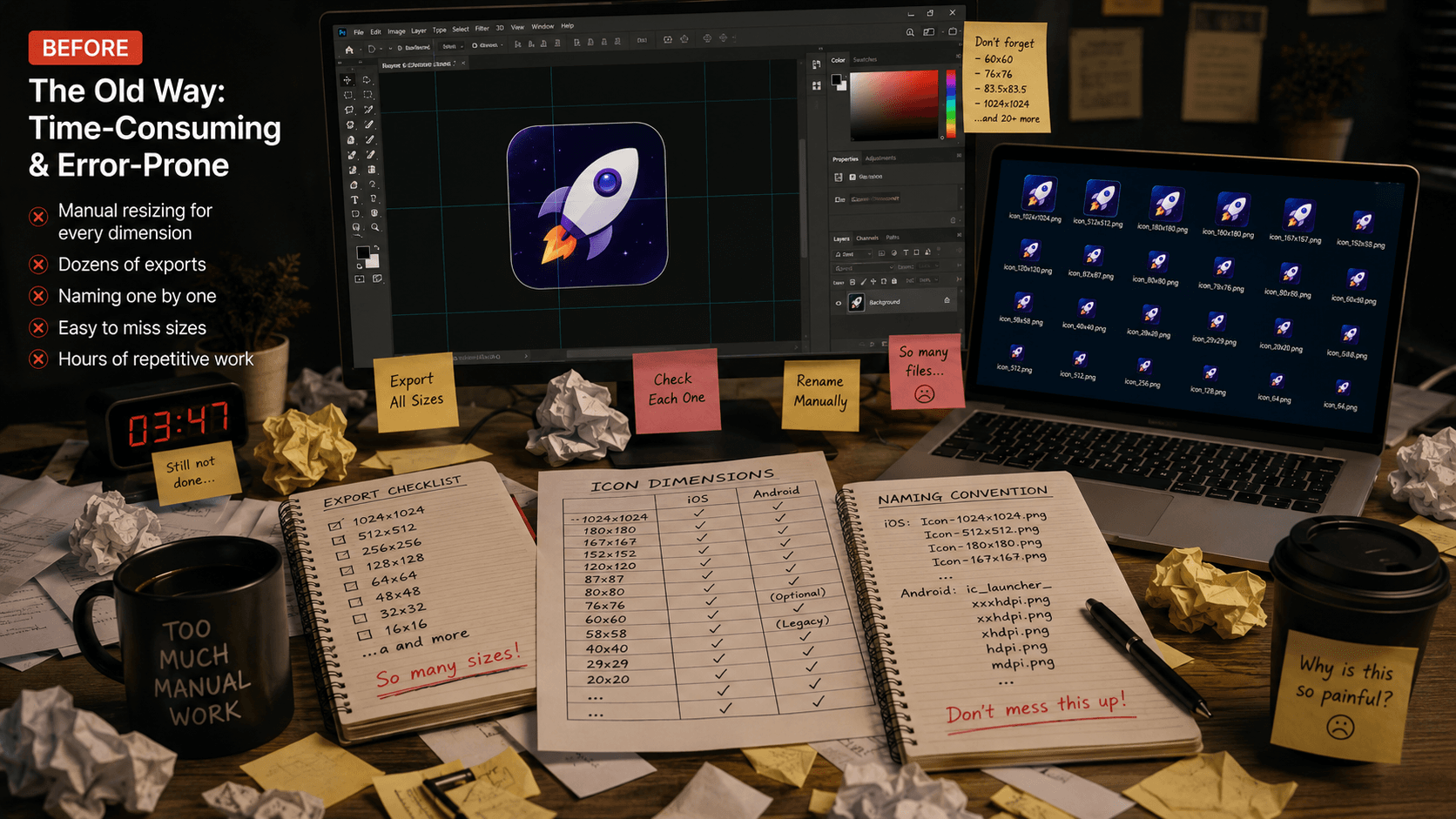The image size is (1456, 819).
Task: Open the Image menu
Action: (x=396, y=31)
